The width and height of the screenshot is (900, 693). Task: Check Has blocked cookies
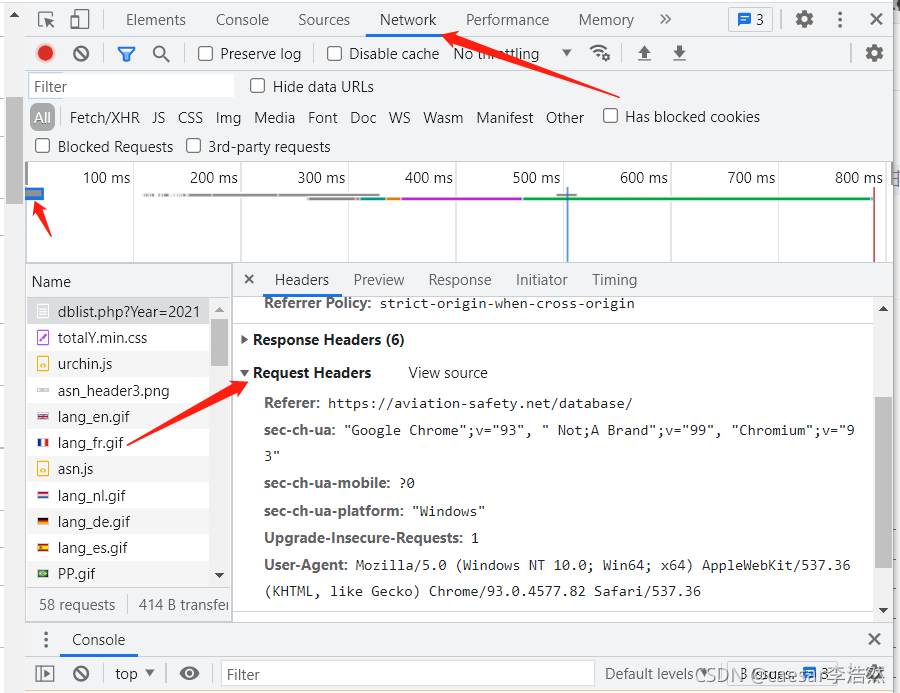(x=610, y=116)
